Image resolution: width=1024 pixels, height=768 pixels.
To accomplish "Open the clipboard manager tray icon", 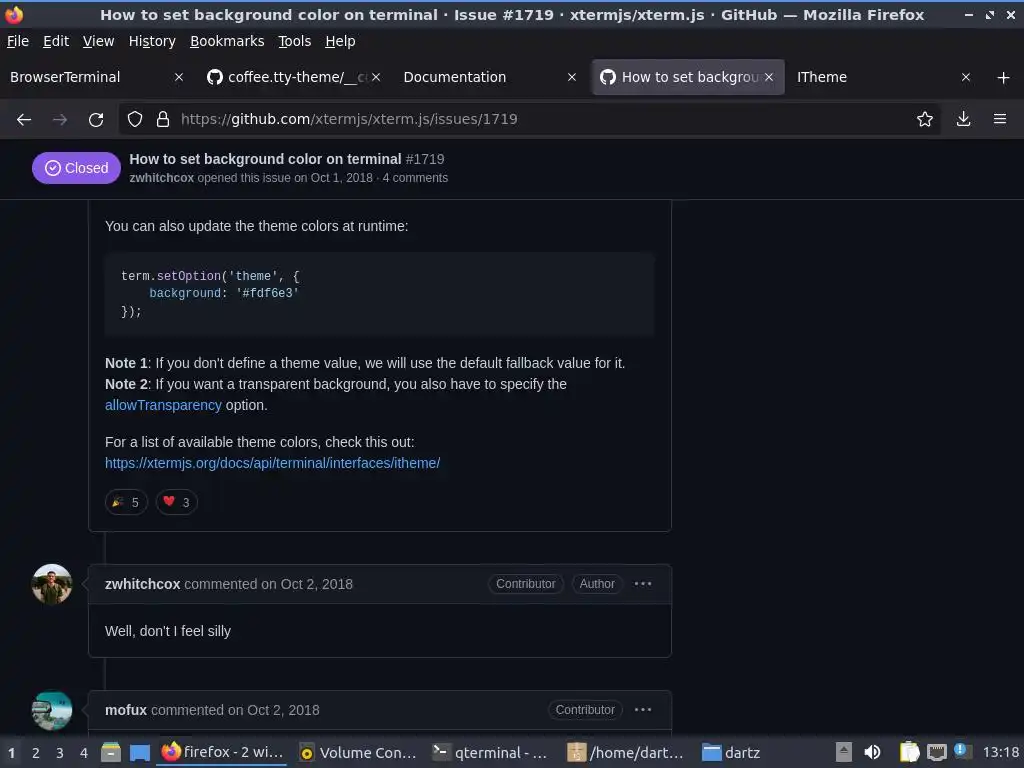I will tap(909, 752).
